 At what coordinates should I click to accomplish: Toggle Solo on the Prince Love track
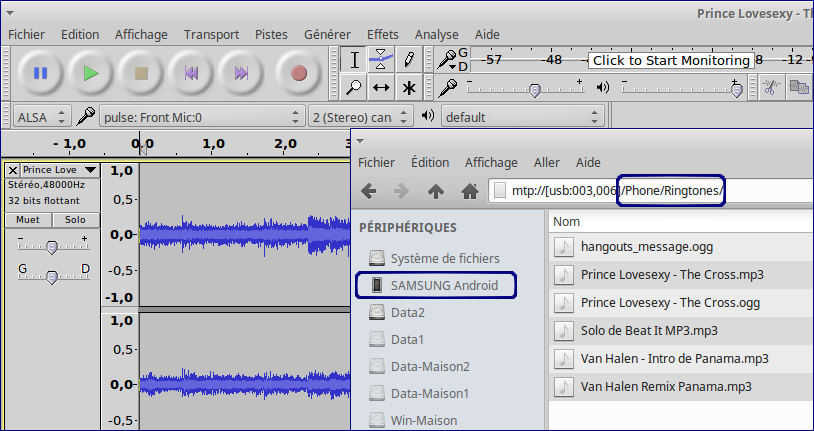(75, 220)
